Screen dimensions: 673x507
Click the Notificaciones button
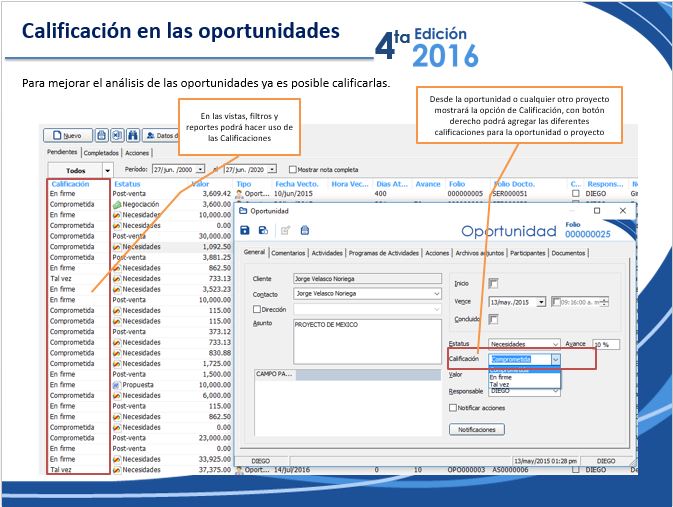(477, 429)
